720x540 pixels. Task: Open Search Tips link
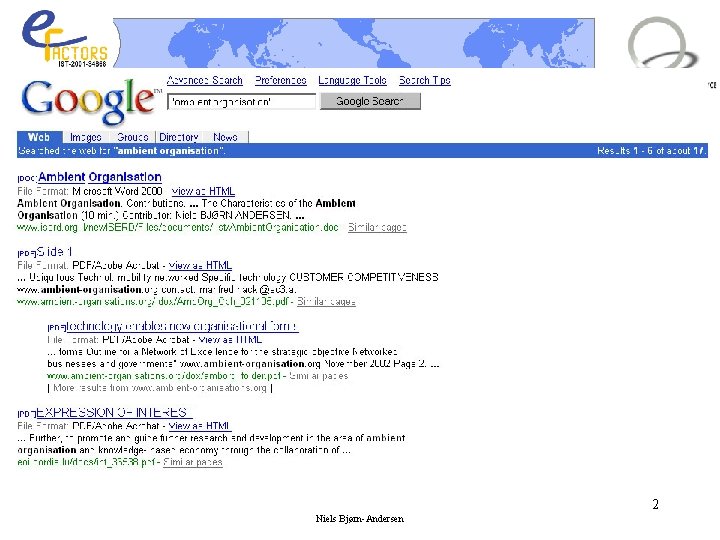coord(425,80)
